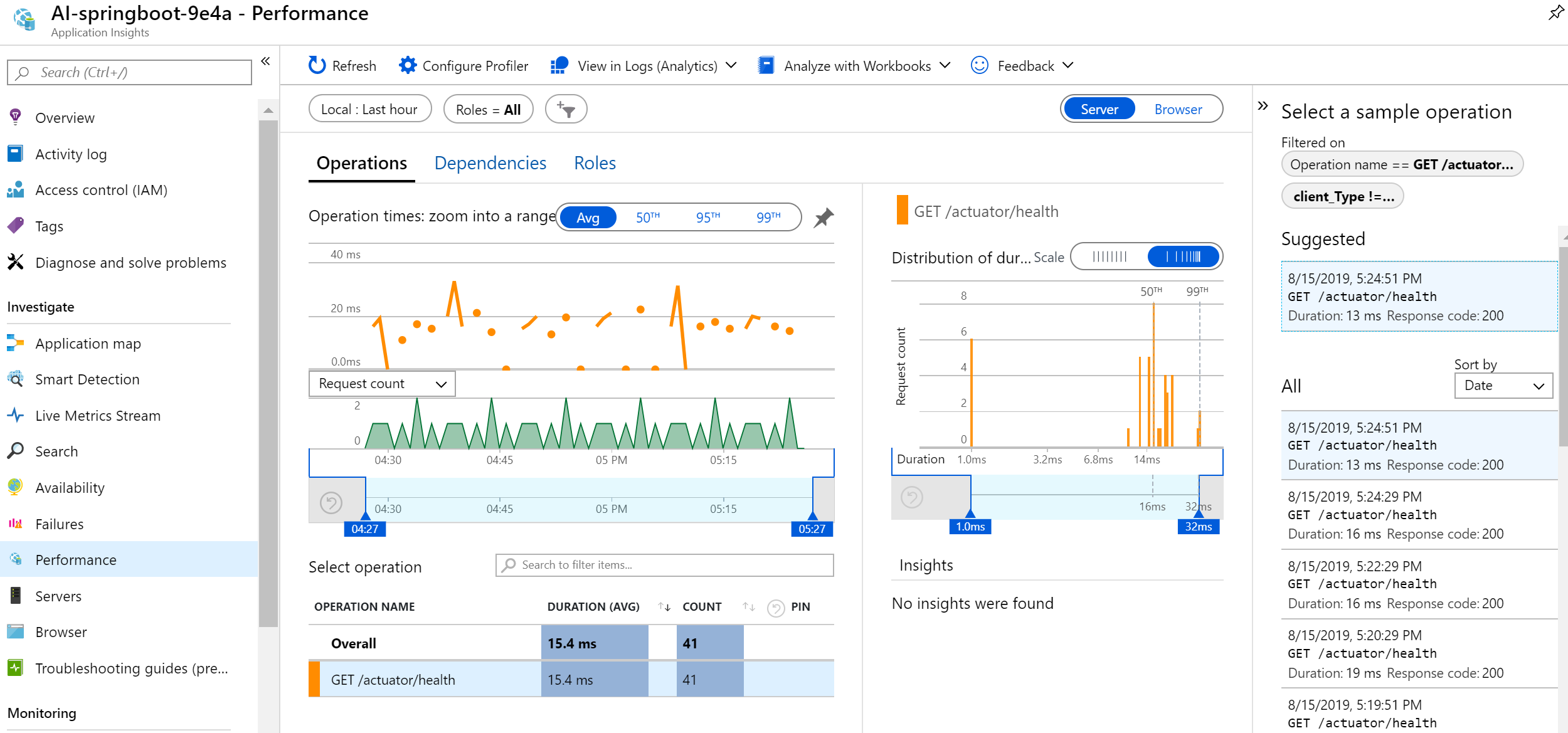Open 5:24:29 PM sample operation
Screen dimensions: 1568x733
[x=1419, y=515]
